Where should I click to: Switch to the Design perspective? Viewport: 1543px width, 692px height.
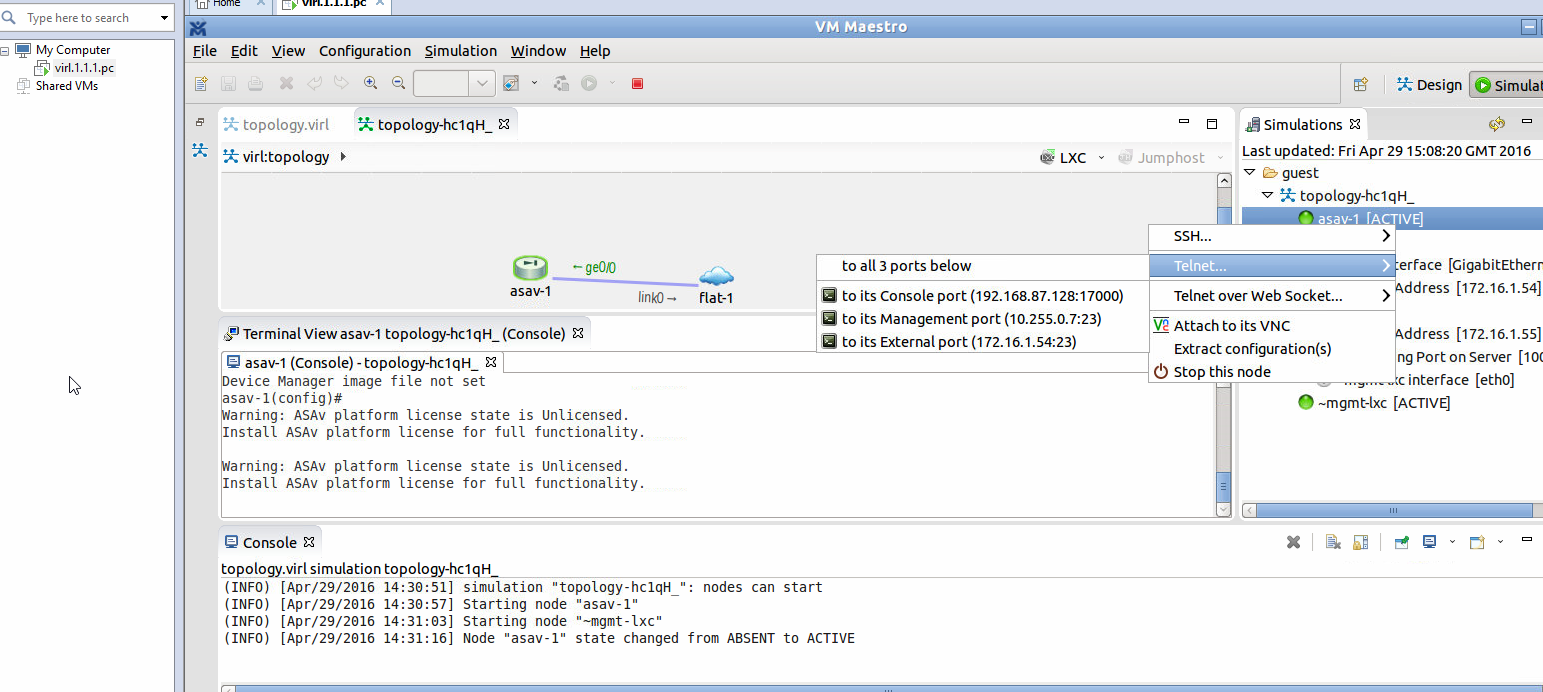(1428, 84)
